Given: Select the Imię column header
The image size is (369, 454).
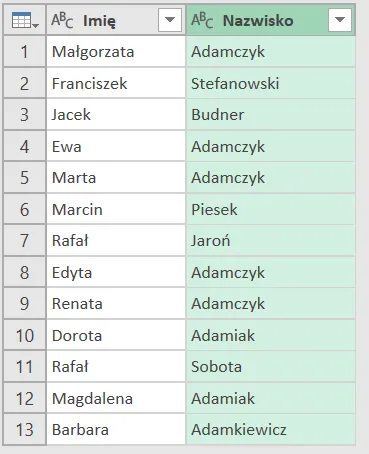Looking at the screenshot, I should pyautogui.click(x=116, y=20).
